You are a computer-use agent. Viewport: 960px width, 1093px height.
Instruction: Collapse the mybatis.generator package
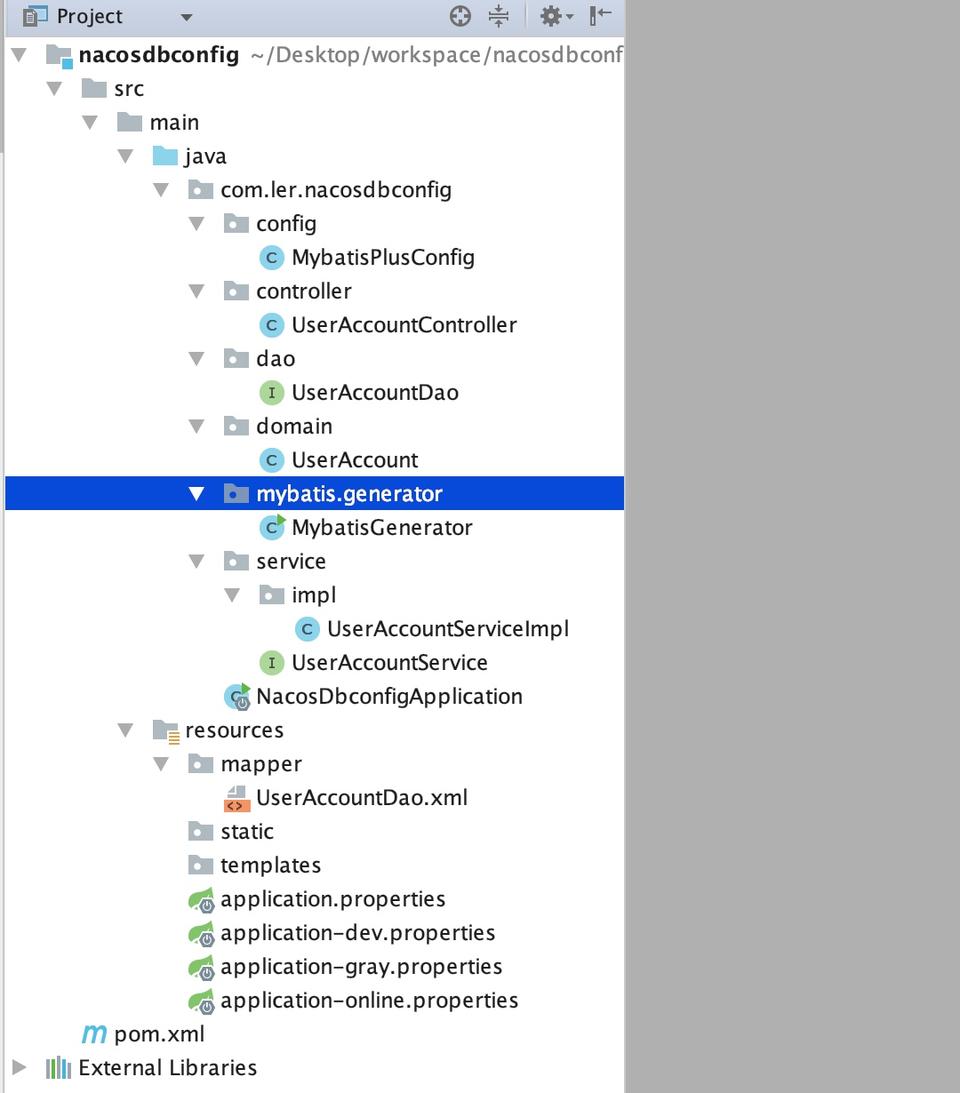[x=197, y=494]
